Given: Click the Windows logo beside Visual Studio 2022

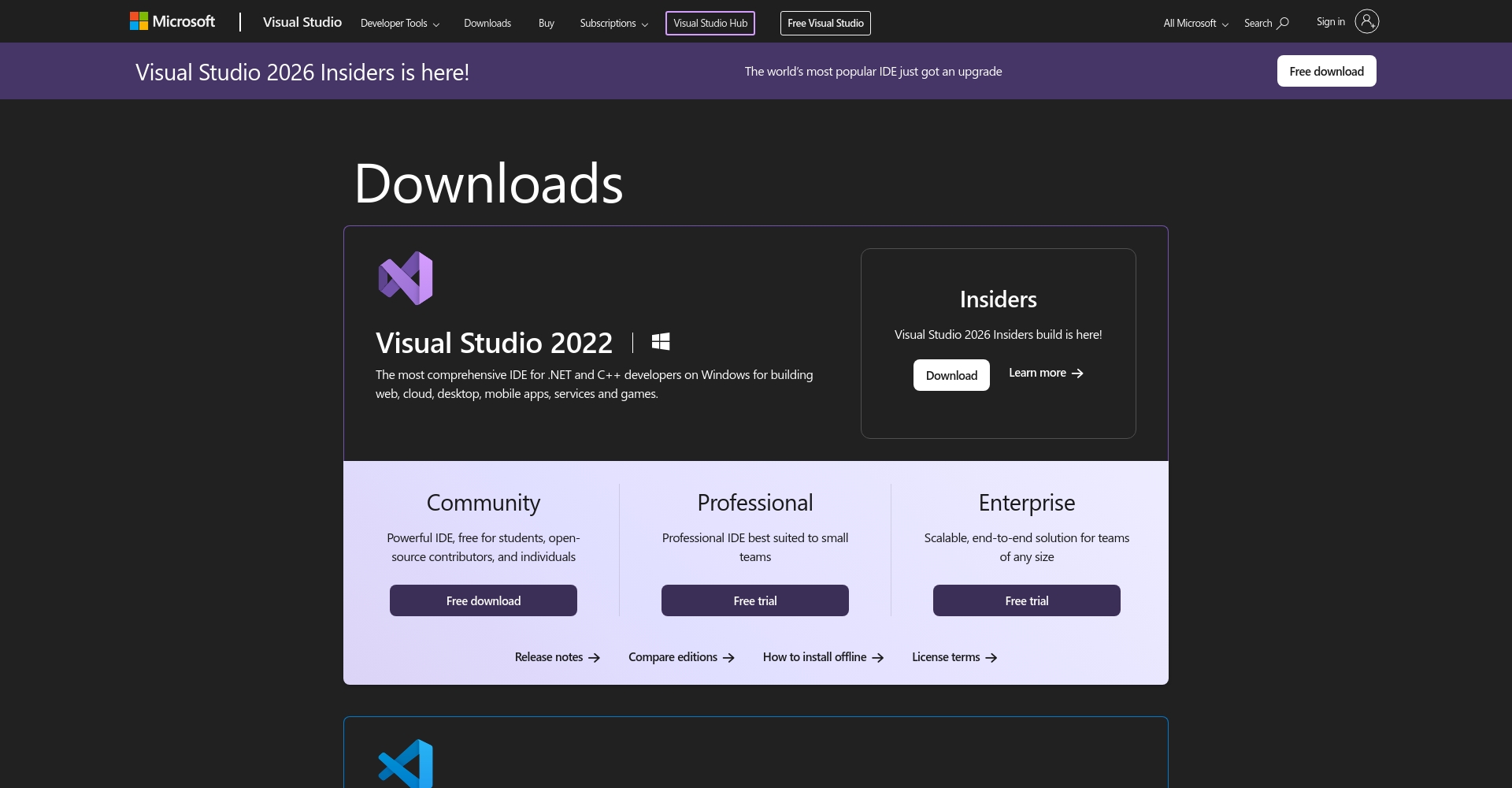Looking at the screenshot, I should (x=660, y=341).
